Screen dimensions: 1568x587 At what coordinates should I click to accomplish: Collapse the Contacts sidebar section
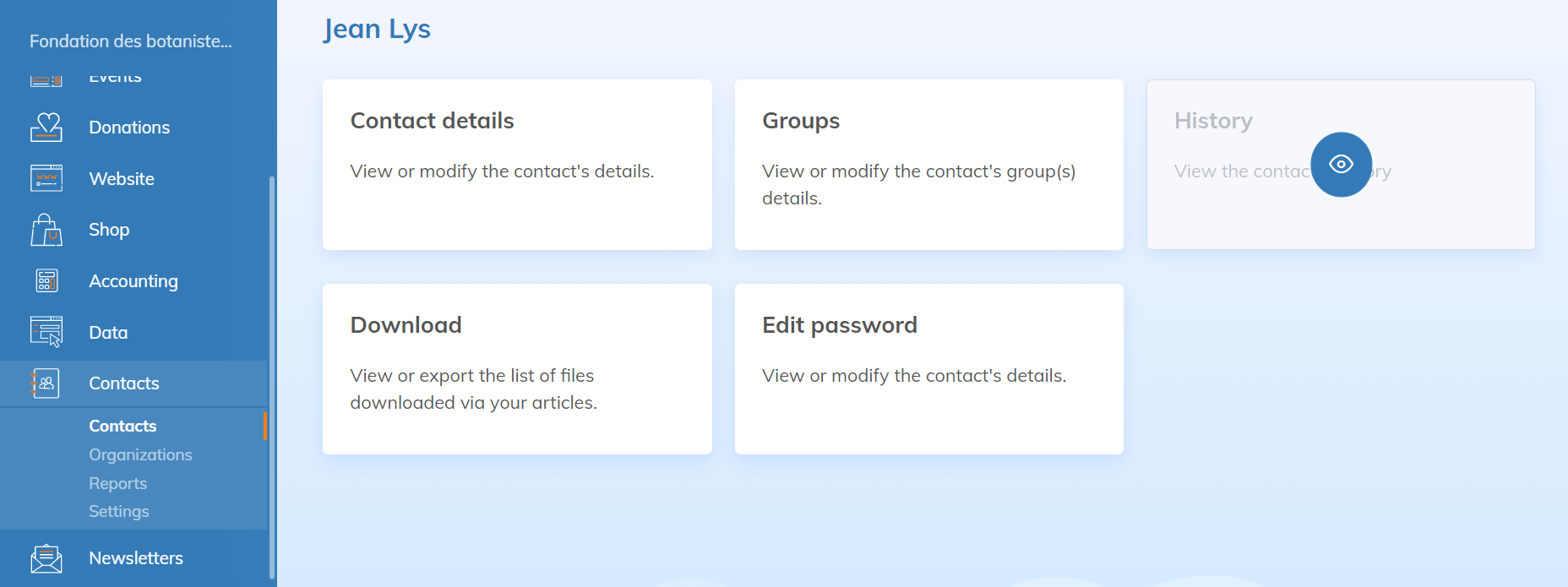pyautogui.click(x=124, y=383)
